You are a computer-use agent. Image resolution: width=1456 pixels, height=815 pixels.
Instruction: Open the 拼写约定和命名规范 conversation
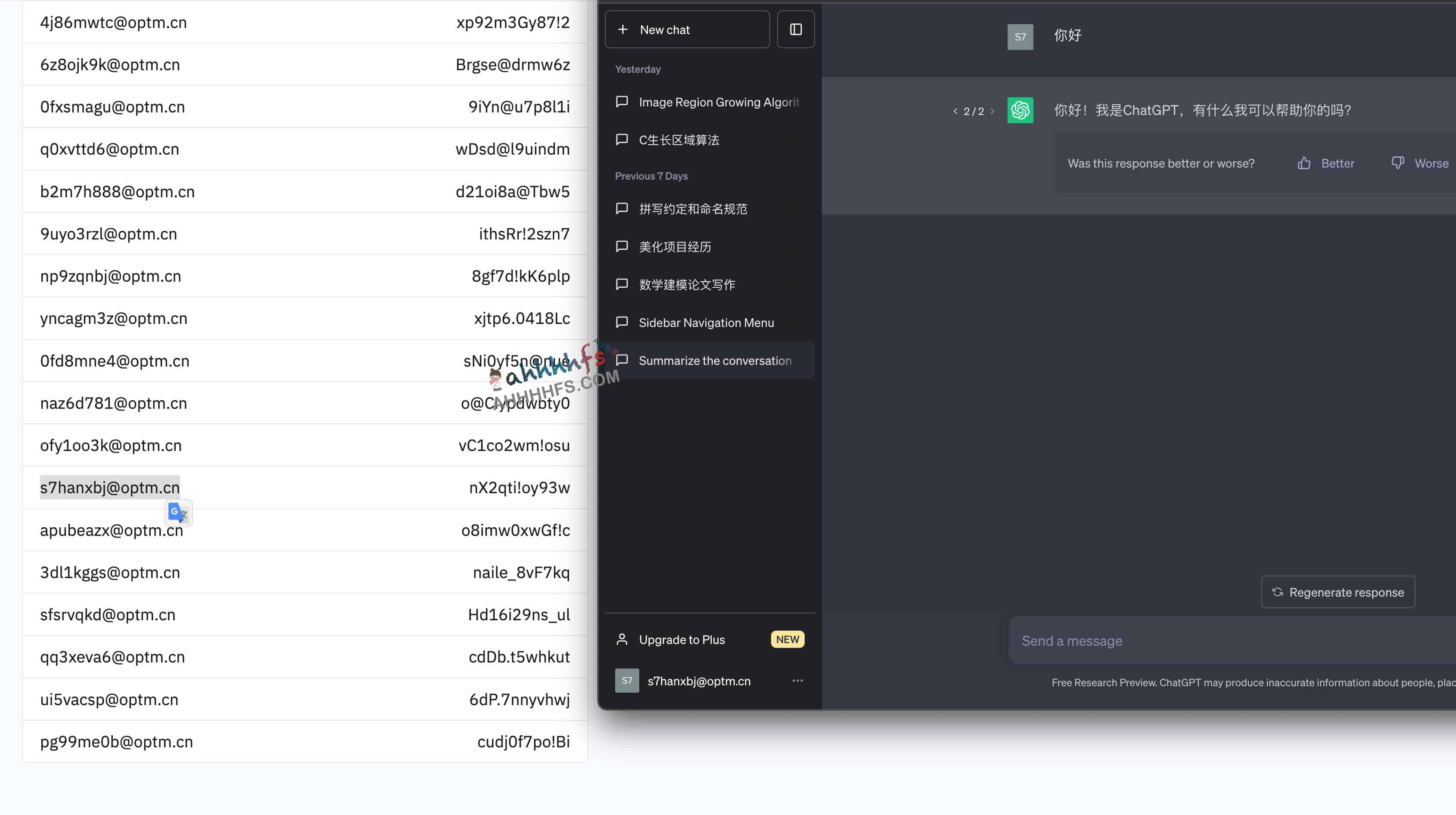[693, 208]
